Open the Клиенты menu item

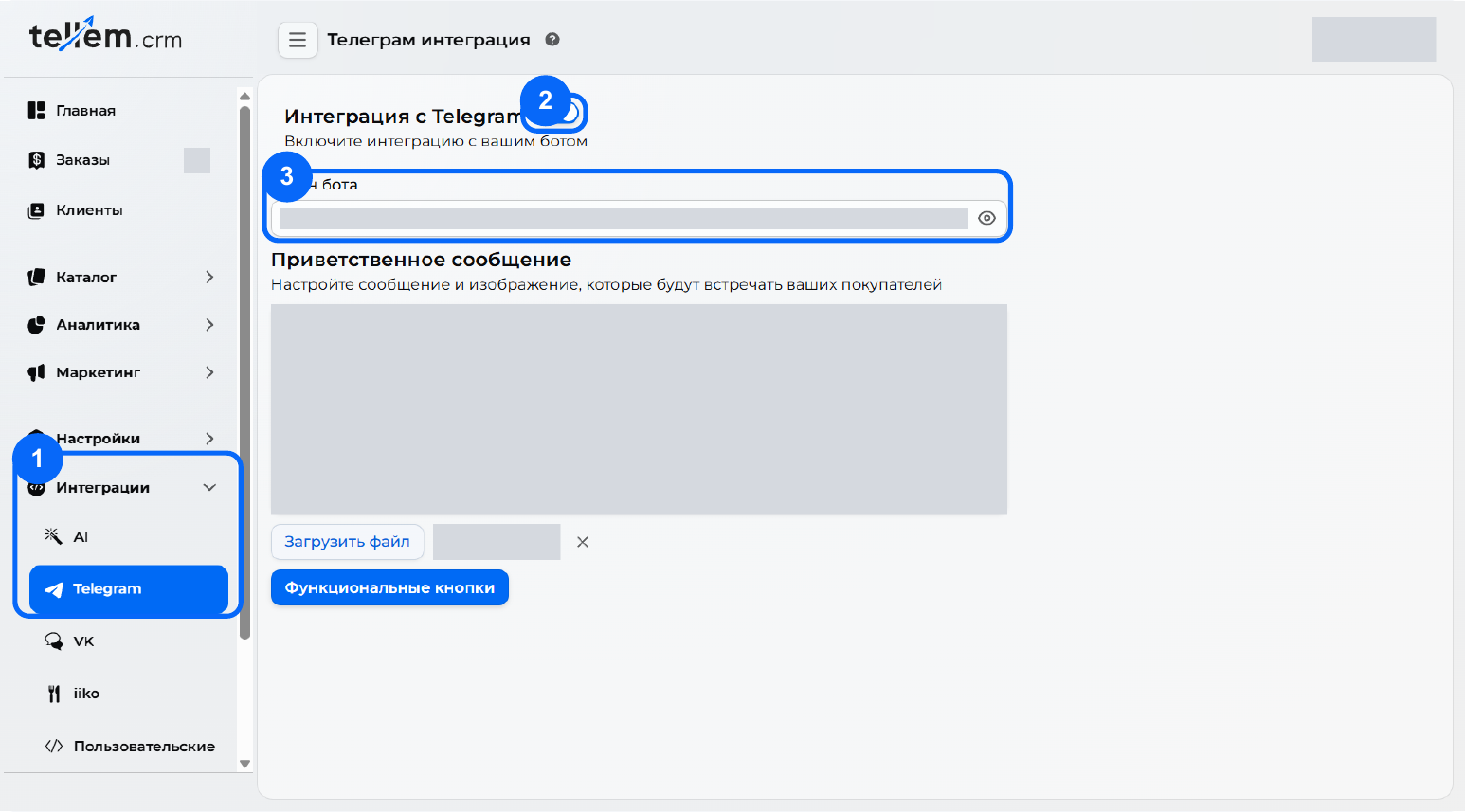click(120, 210)
